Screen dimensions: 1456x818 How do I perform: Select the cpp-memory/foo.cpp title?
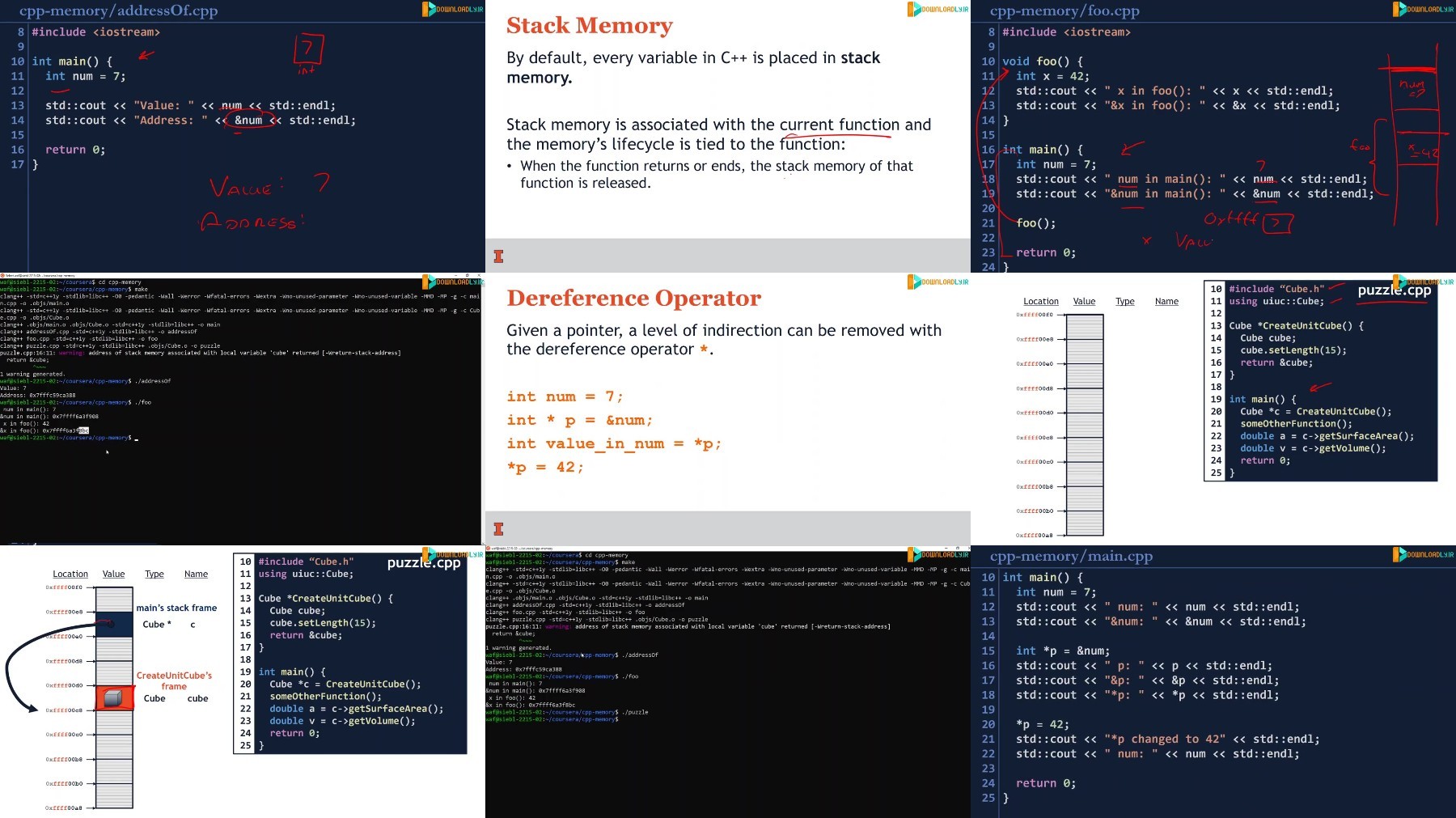[x=1064, y=11]
